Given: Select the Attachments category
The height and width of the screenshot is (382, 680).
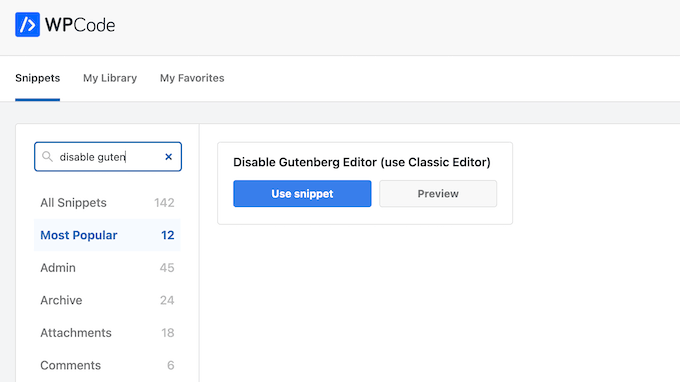Looking at the screenshot, I should tap(107, 333).
